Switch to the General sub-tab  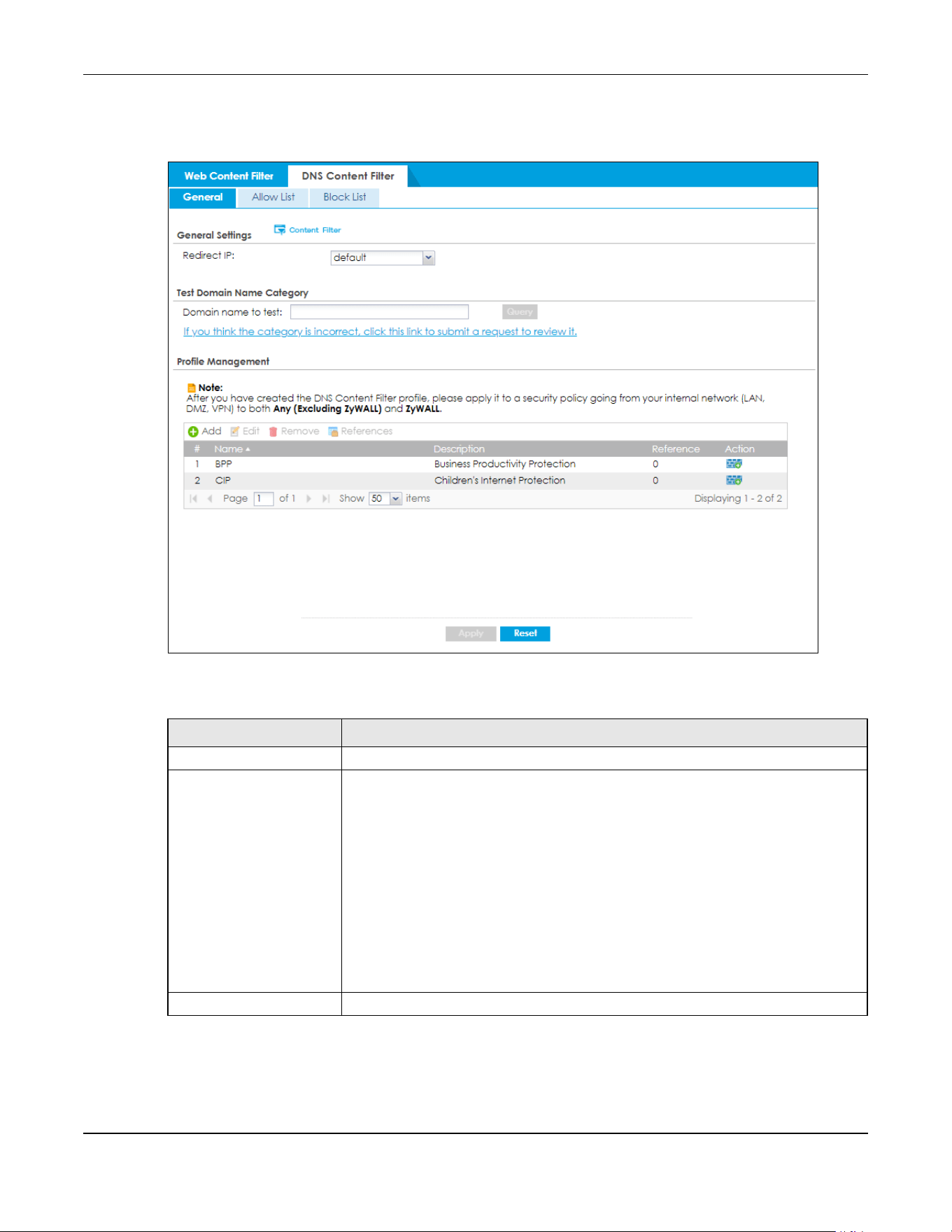pyautogui.click(x=203, y=197)
